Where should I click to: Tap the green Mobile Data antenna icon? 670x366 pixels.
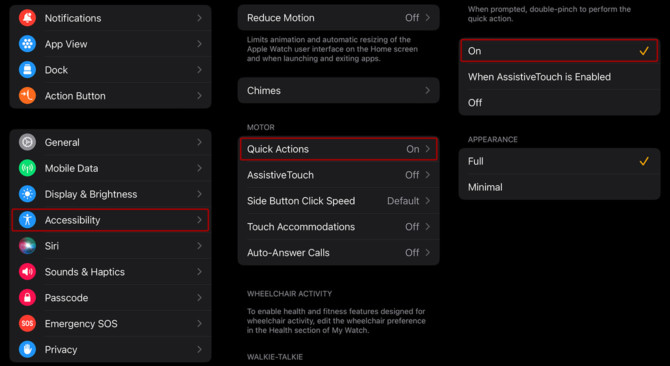pyautogui.click(x=27, y=168)
